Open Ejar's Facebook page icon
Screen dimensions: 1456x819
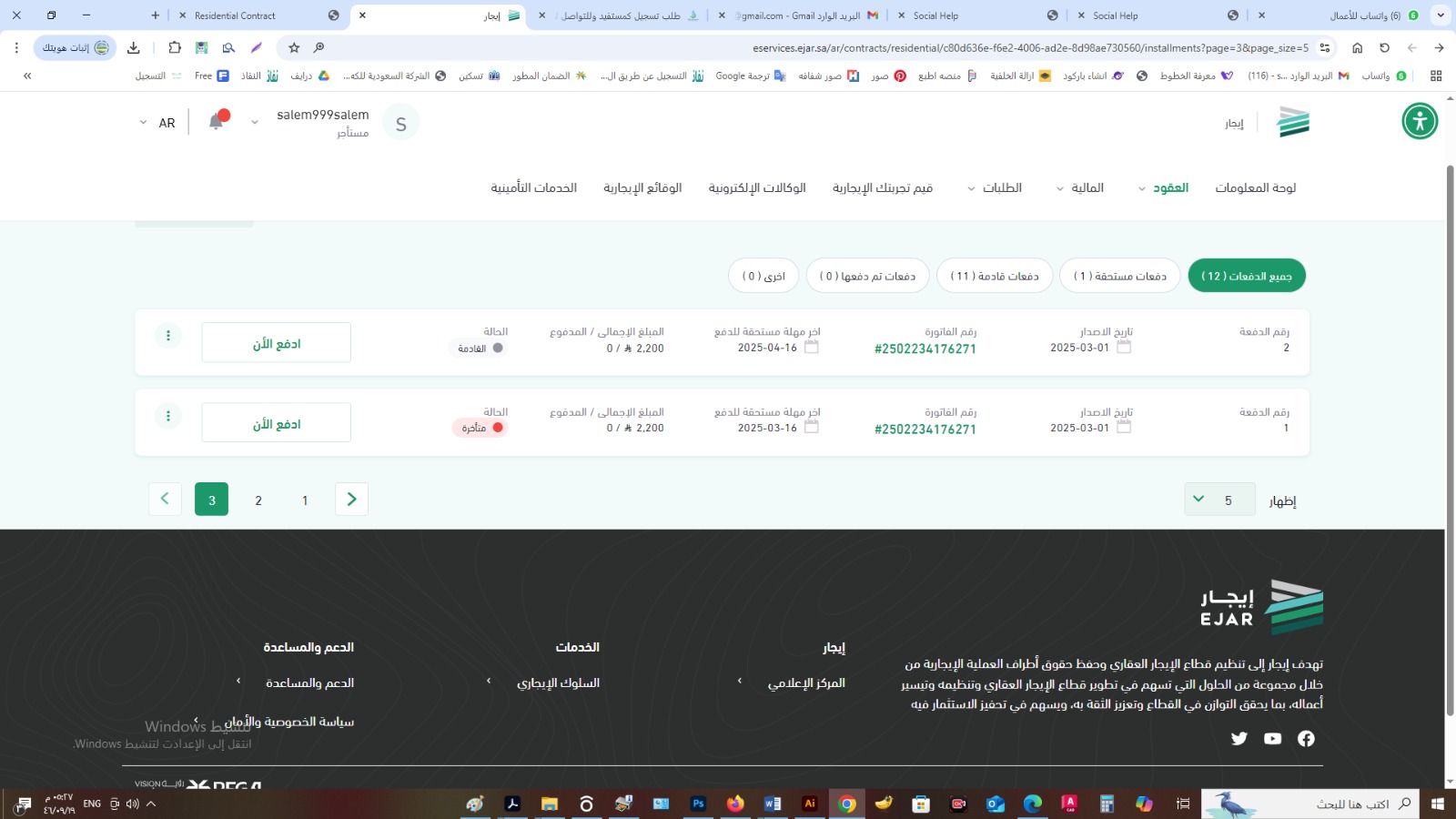point(1306,738)
